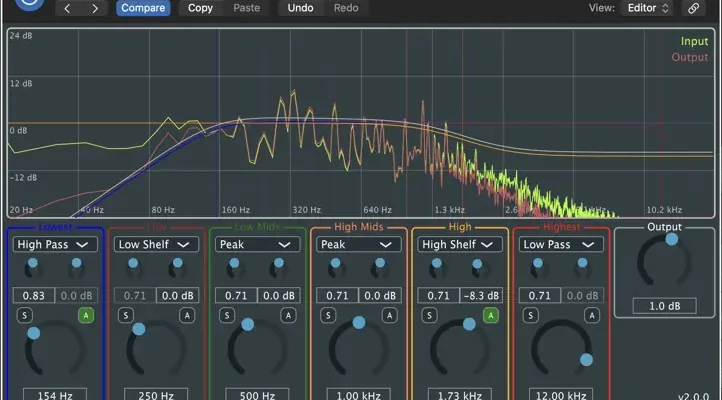Expand the Low Pass filter type dropdown
This screenshot has width=722, height=400.
tap(560, 244)
